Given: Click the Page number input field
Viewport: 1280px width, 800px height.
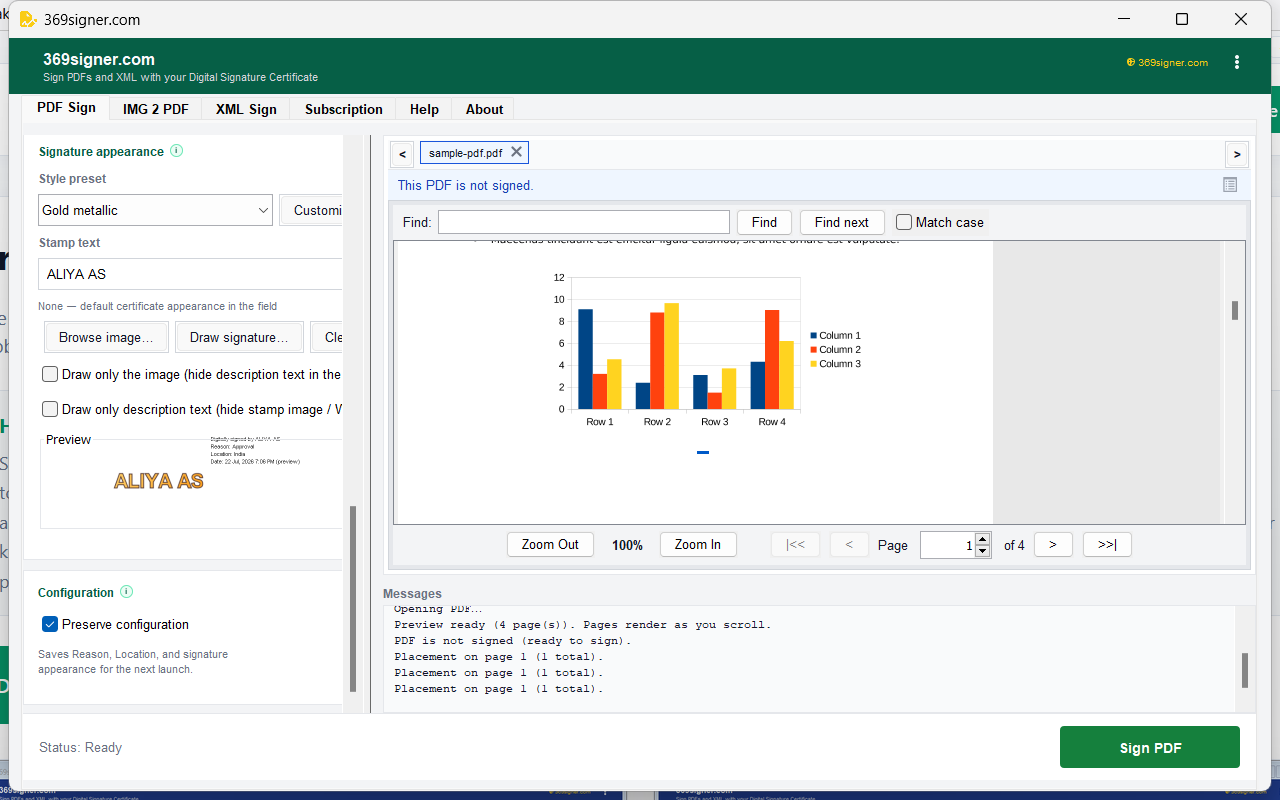Looking at the screenshot, I should pos(947,545).
